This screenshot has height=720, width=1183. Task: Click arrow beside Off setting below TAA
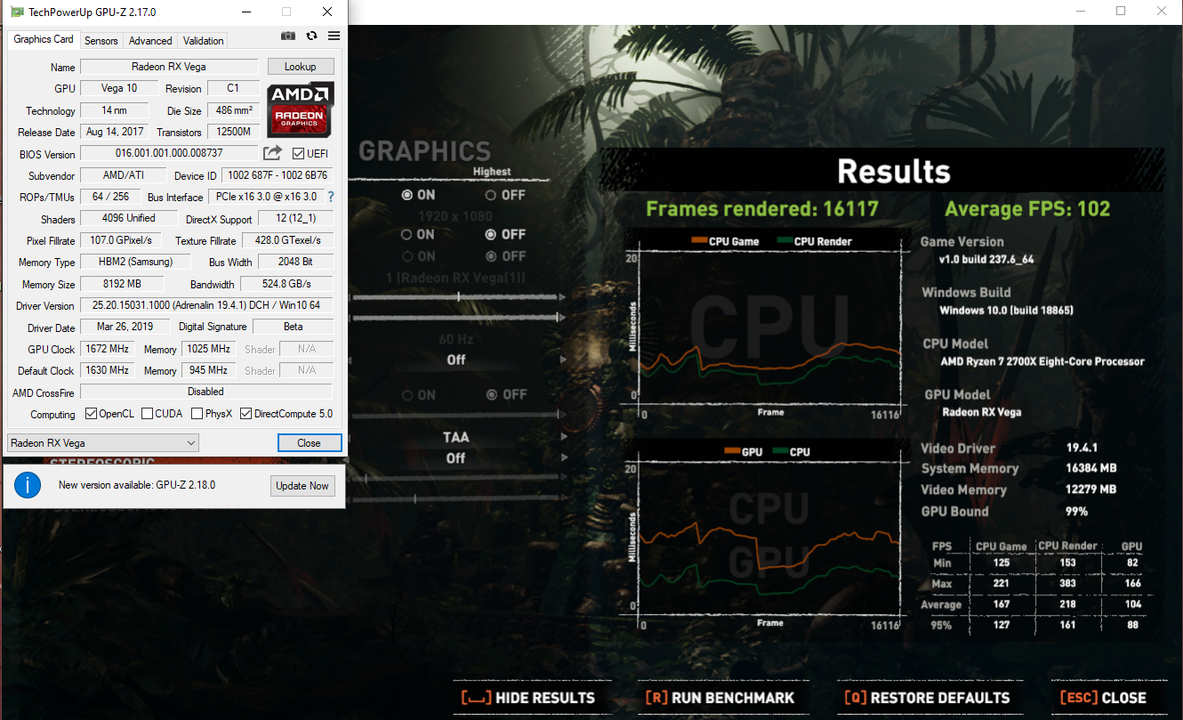click(563, 457)
